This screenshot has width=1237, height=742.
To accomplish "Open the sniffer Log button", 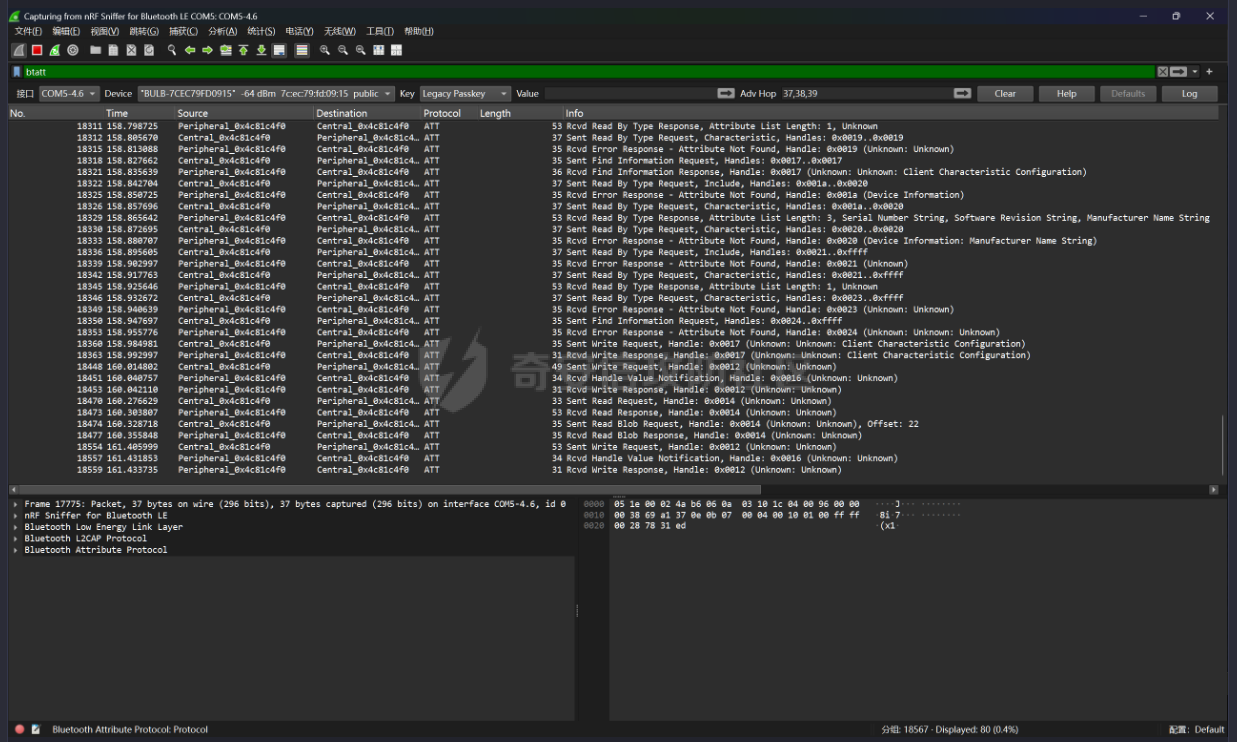I will [1189, 93].
